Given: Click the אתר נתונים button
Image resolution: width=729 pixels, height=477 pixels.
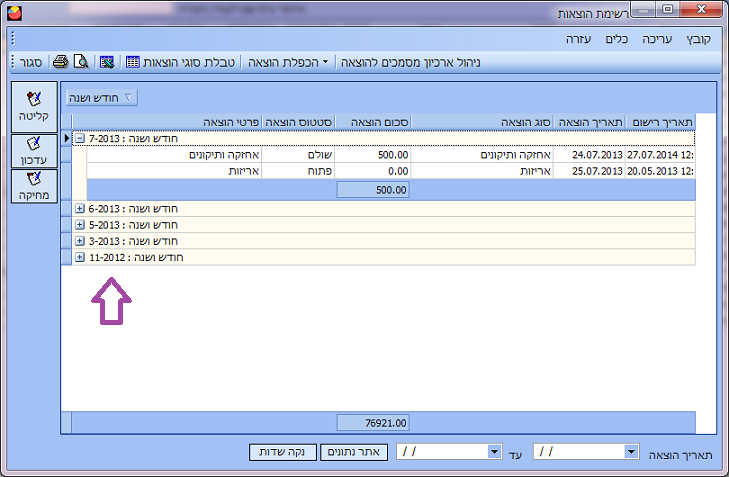Looking at the screenshot, I should coord(353,452).
